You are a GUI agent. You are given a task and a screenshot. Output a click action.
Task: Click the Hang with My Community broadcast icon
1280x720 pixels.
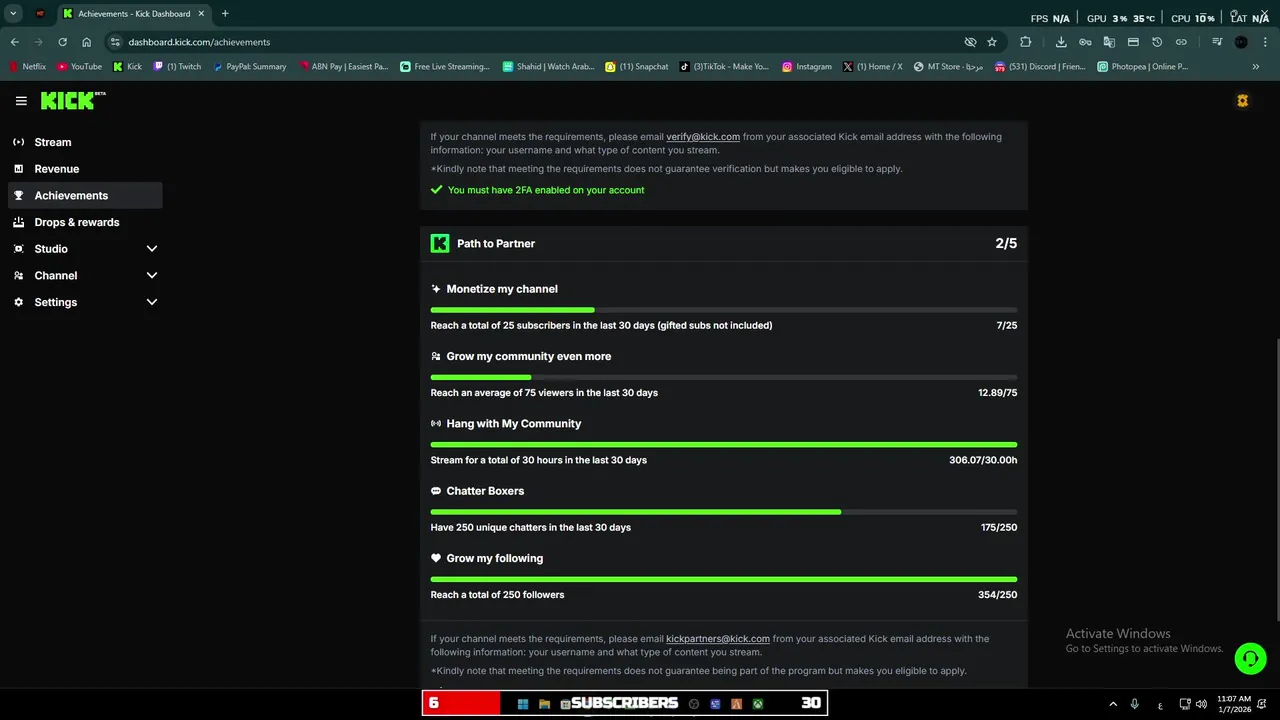tap(436, 424)
